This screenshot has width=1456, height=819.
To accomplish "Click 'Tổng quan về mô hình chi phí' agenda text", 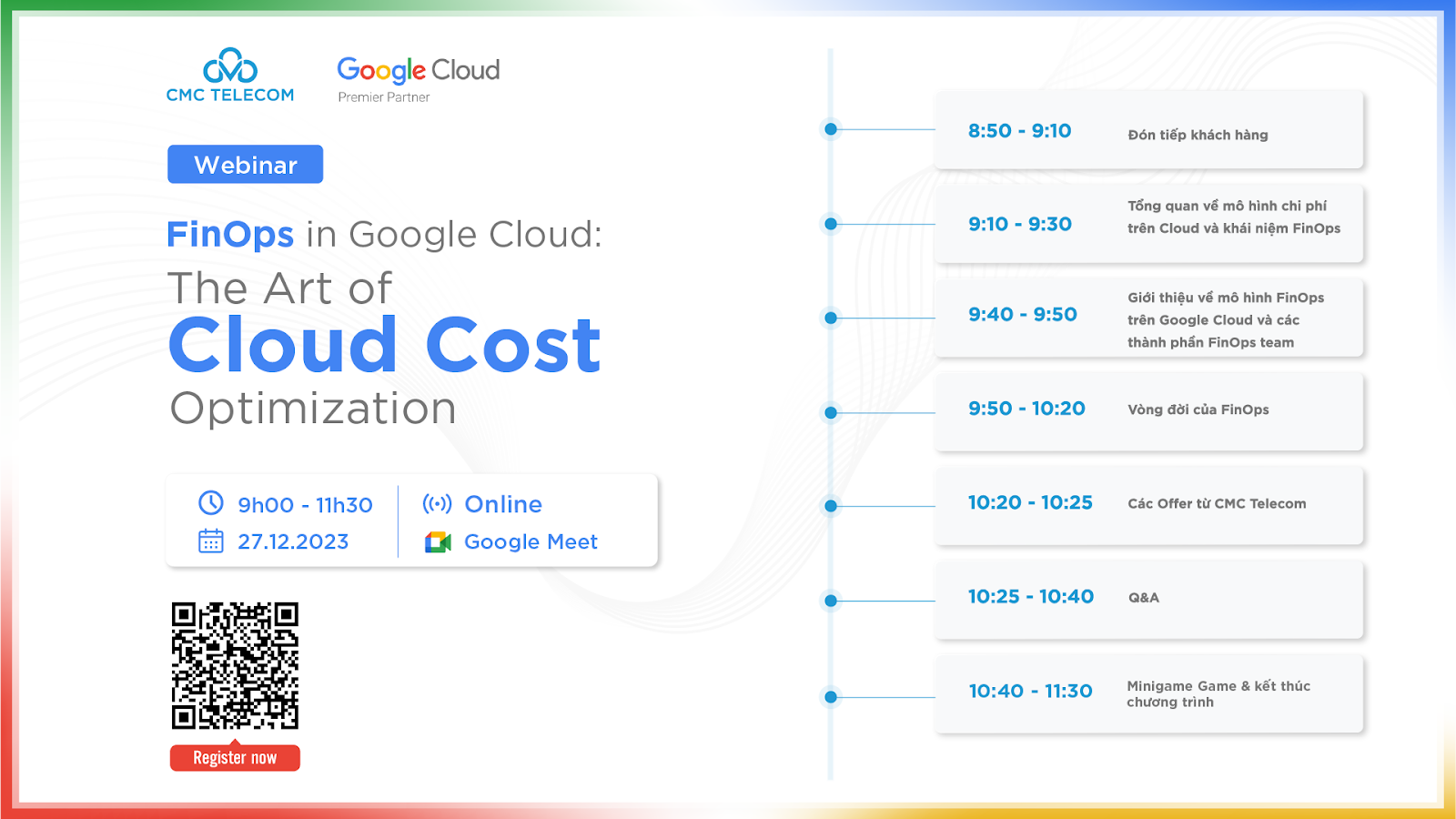I will (x=1228, y=206).
